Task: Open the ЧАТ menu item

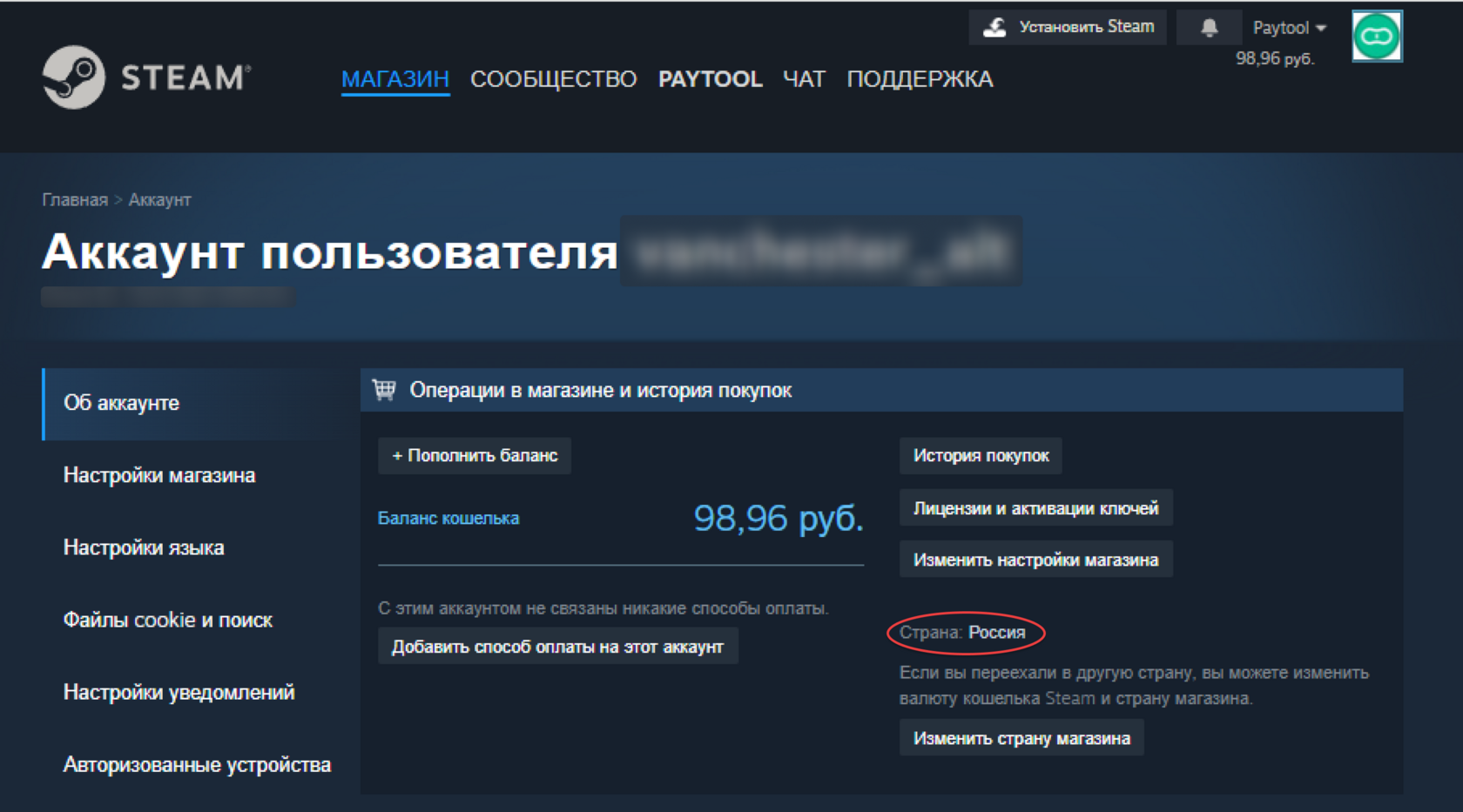Action: click(804, 79)
